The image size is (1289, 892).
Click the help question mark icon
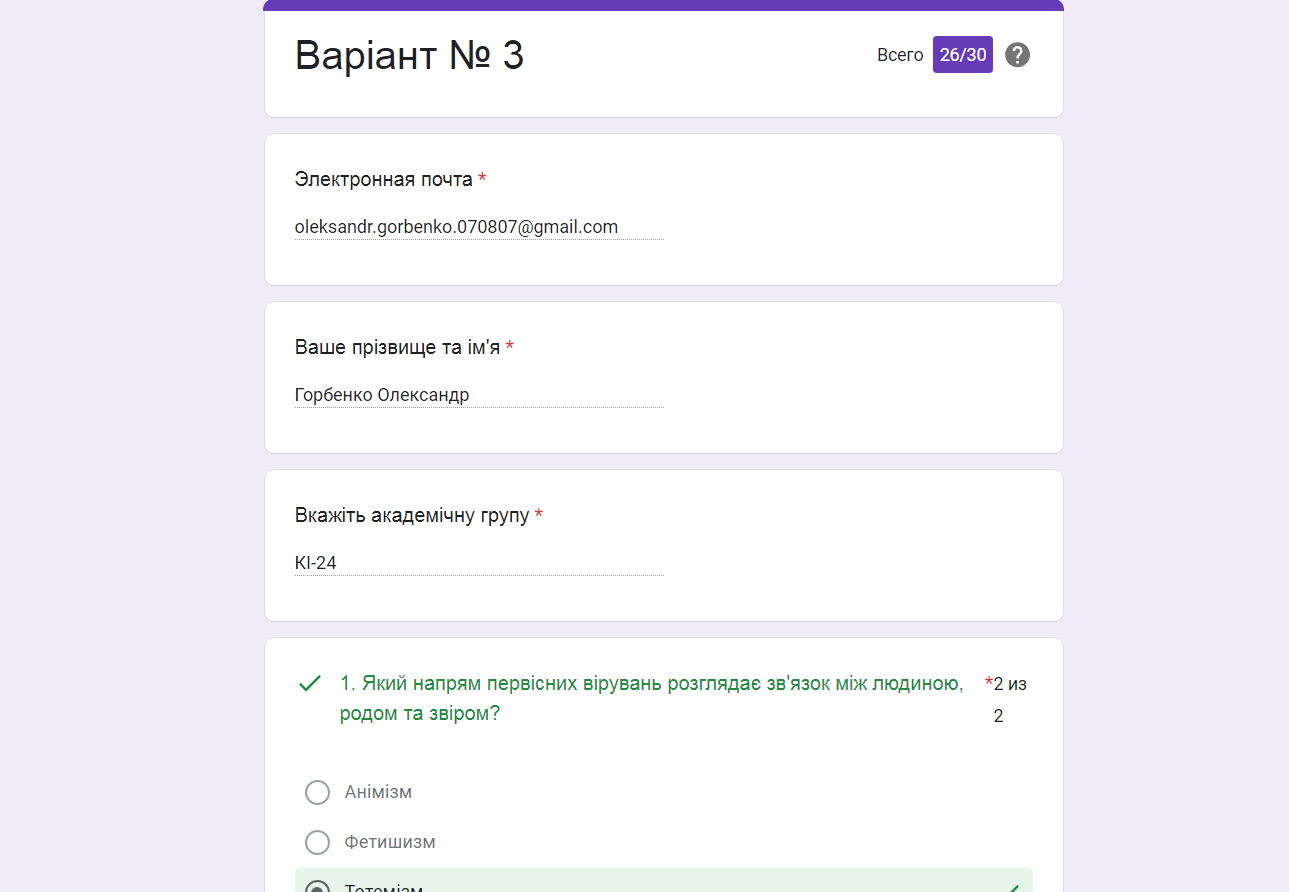[1017, 55]
